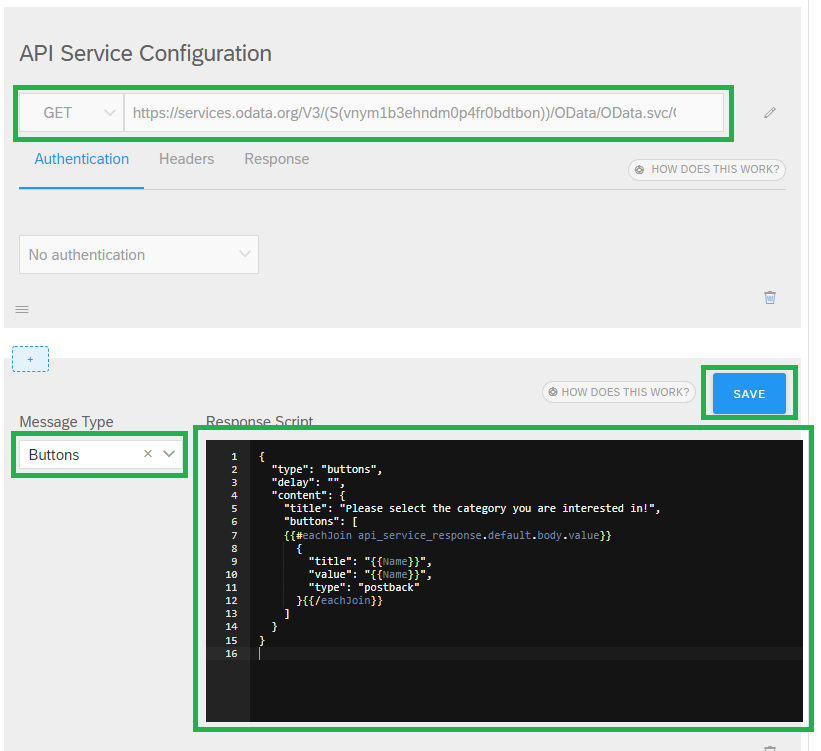This screenshot has height=751, width=821.
Task: Open upper HOW DOES THIS WORK help
Action: tap(707, 169)
